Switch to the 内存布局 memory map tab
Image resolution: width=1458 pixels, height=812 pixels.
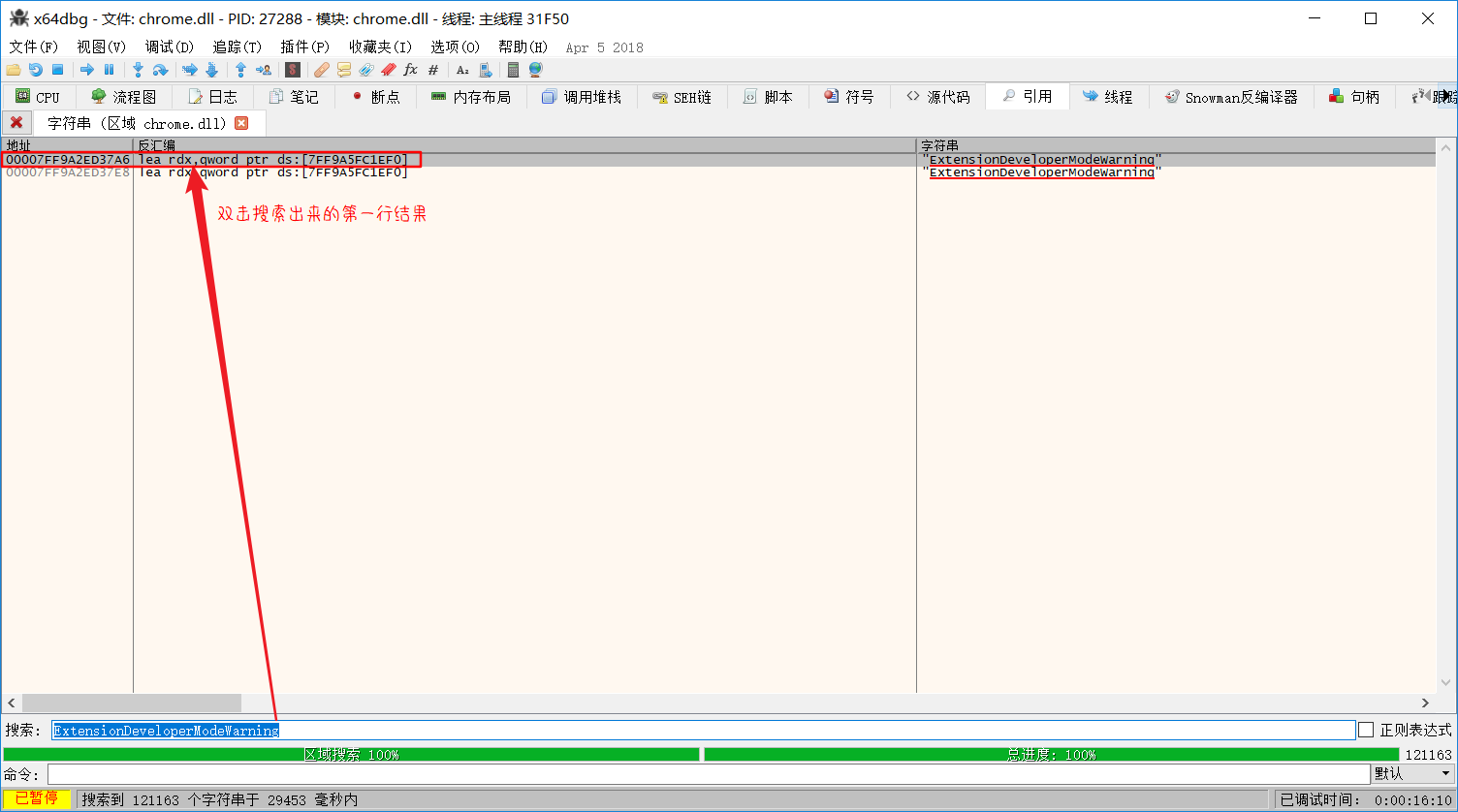470,97
